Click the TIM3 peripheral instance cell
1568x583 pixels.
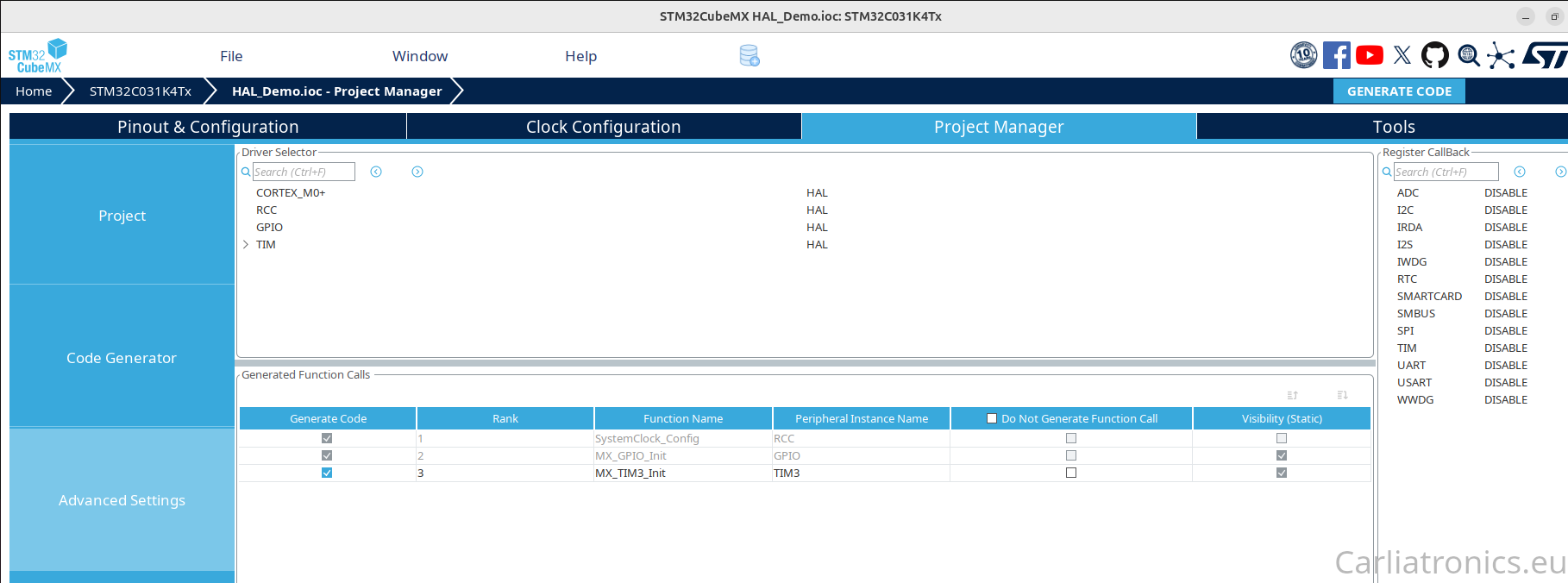point(862,473)
